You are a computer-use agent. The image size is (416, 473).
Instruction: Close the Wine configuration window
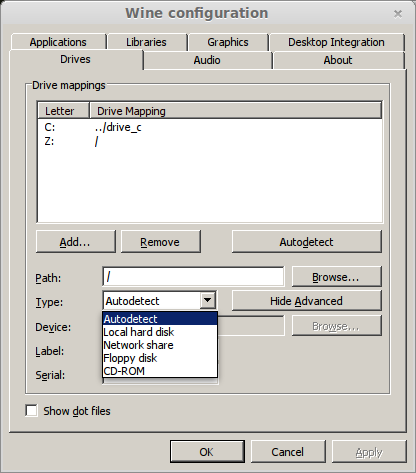(x=398, y=14)
